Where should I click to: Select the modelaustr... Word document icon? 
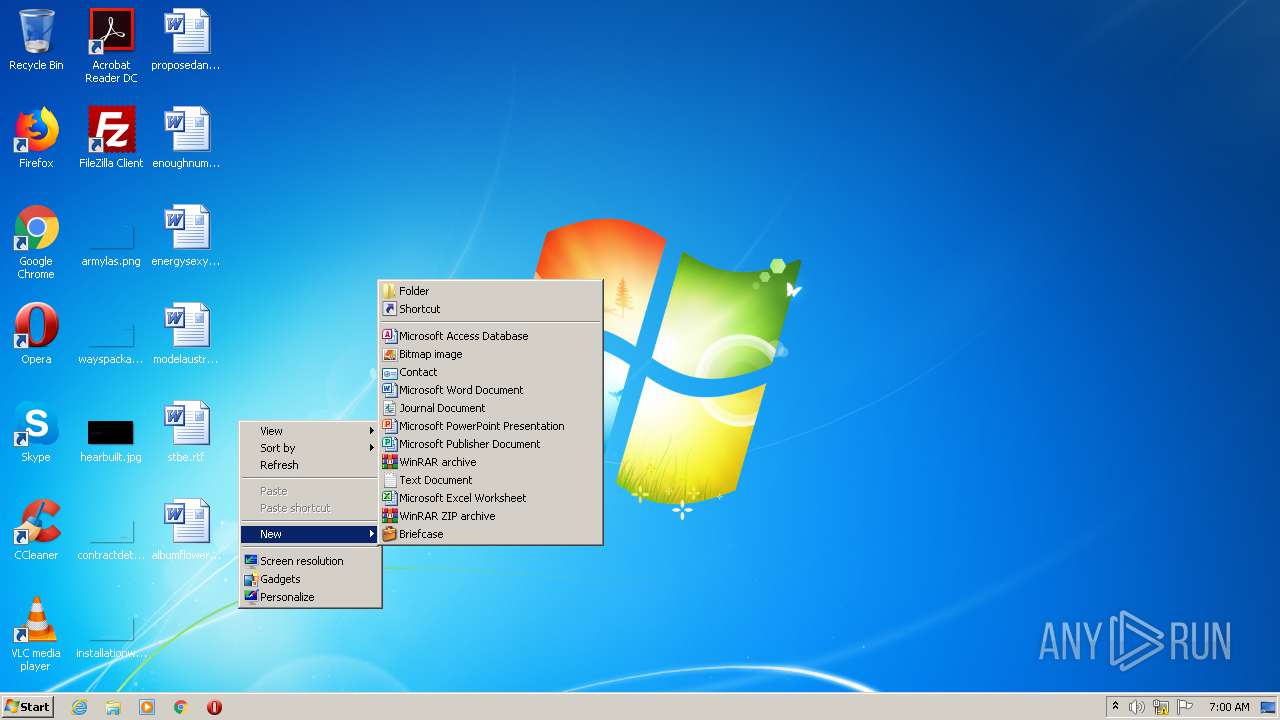pos(186,334)
